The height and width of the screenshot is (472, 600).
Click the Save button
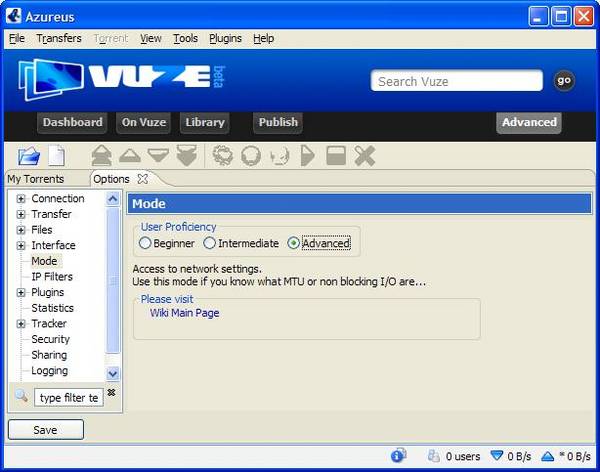(46, 430)
